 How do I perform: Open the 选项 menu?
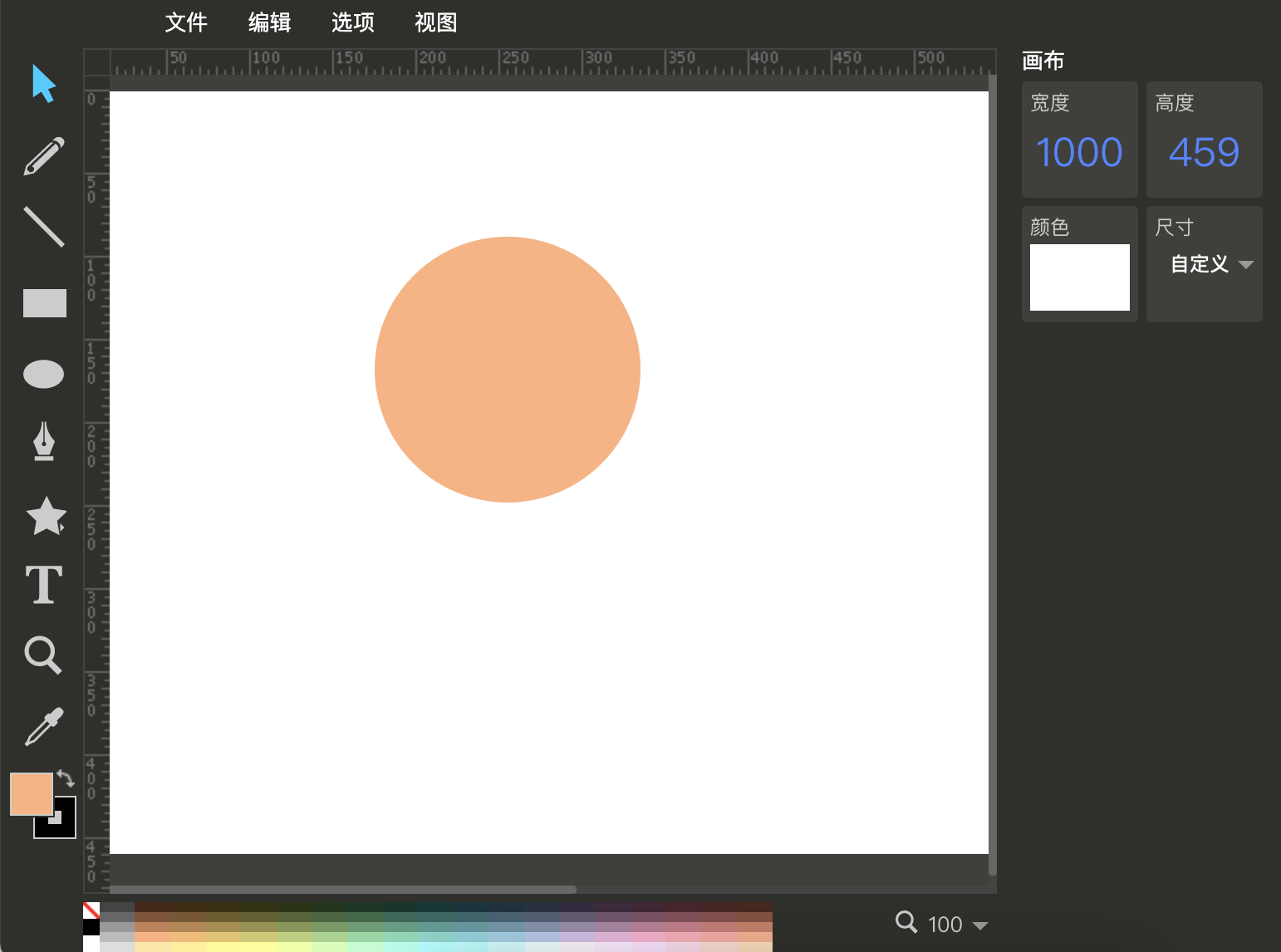(352, 22)
